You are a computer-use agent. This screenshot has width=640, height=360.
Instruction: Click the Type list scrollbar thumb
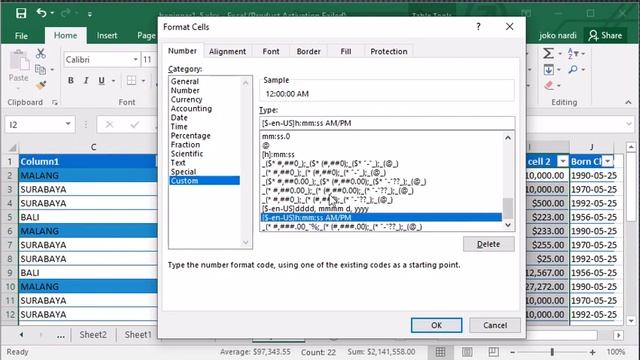coord(508,208)
